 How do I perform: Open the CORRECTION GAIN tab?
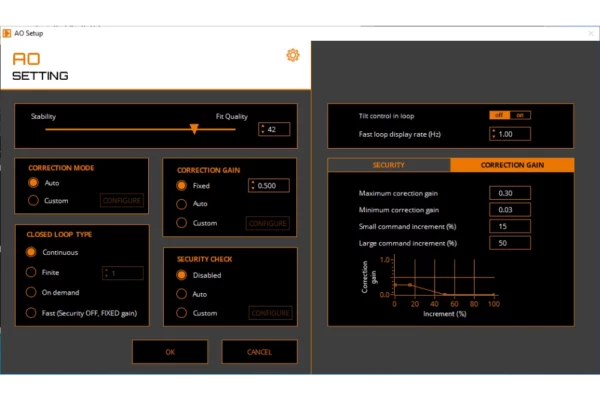[512, 165]
